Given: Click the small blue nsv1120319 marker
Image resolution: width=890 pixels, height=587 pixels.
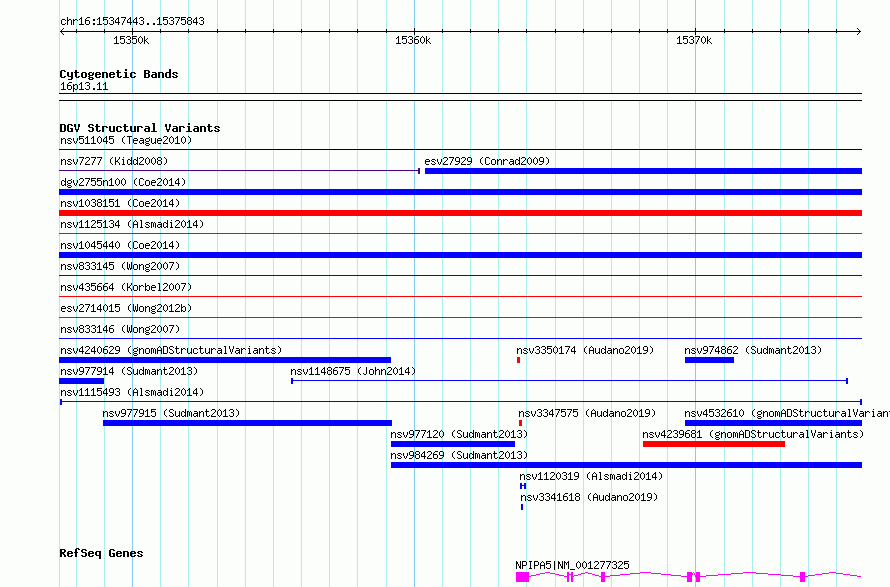Looking at the screenshot, I should coord(523,486).
